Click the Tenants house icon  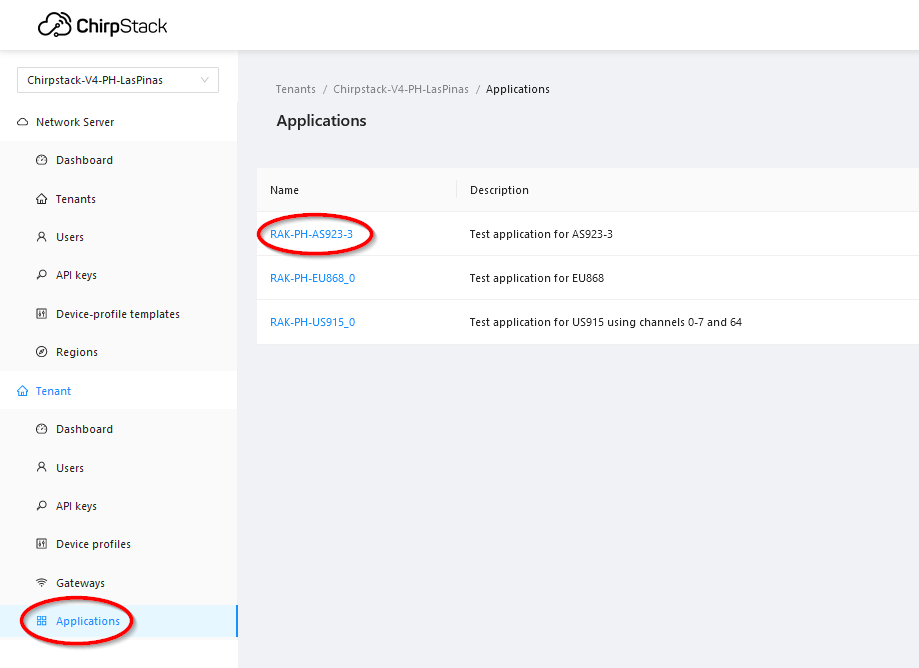tap(42, 199)
